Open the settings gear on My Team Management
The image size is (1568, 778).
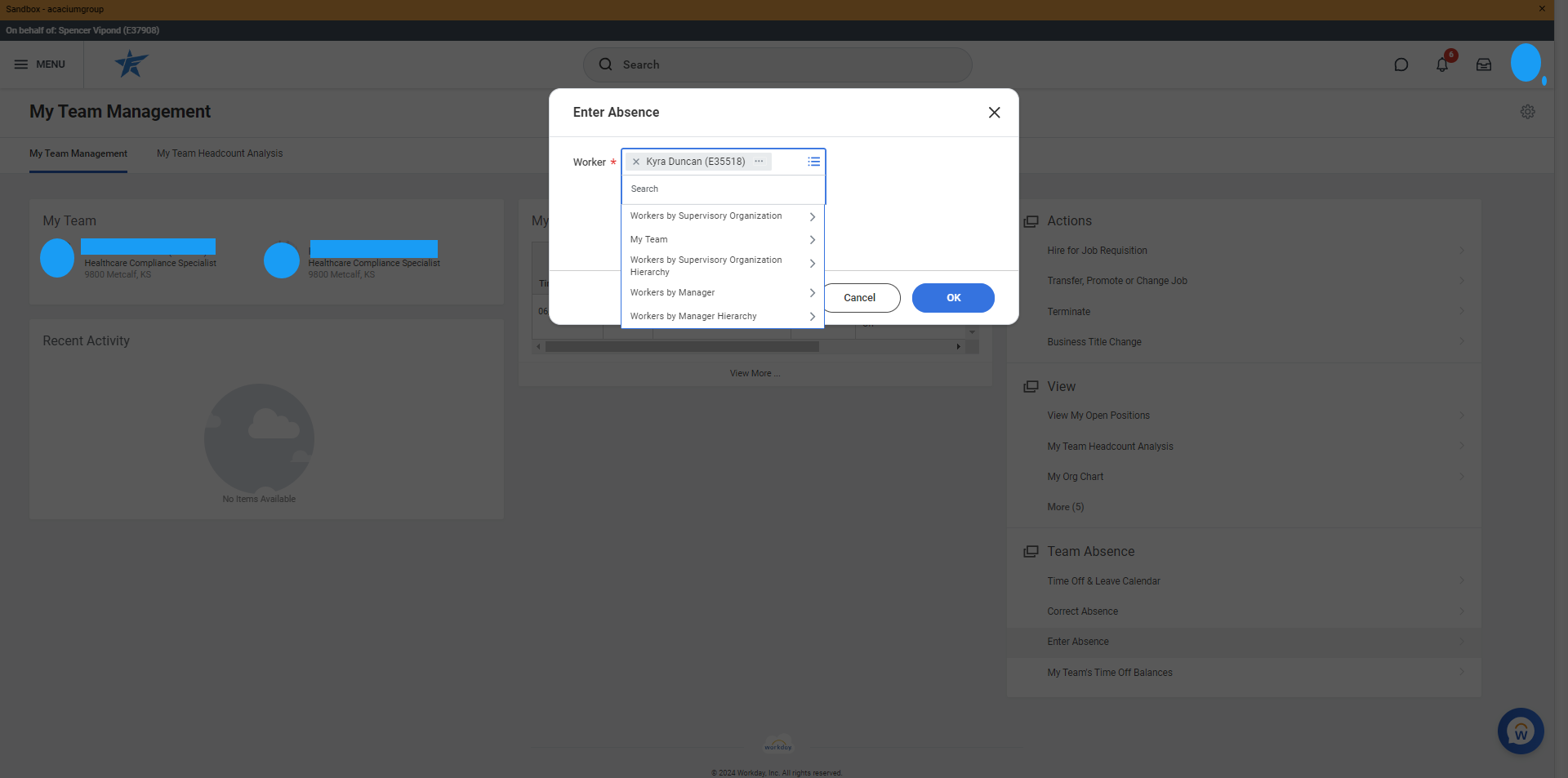click(x=1527, y=112)
